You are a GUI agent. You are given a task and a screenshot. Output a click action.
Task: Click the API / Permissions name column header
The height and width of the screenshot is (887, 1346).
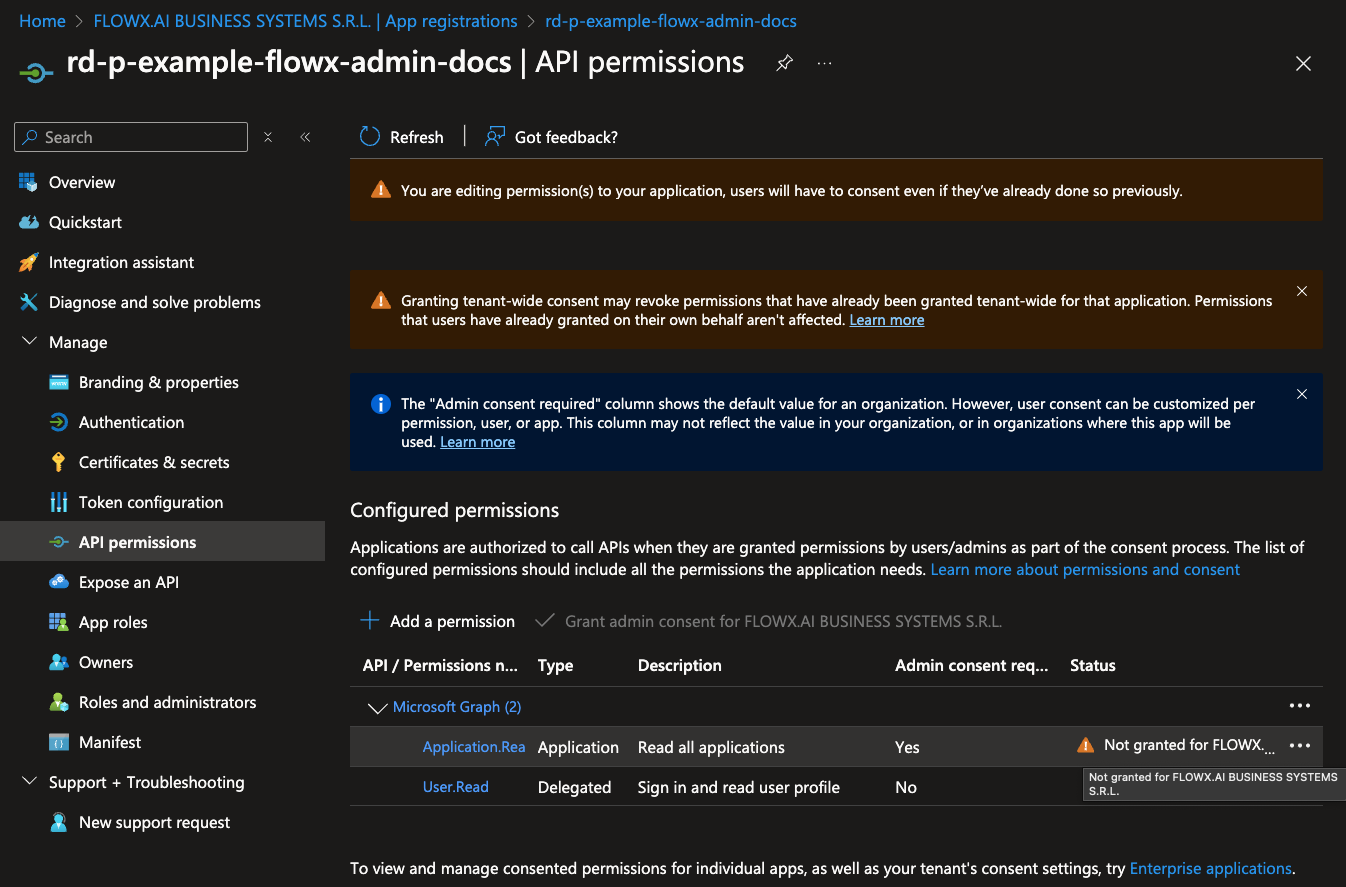[440, 665]
